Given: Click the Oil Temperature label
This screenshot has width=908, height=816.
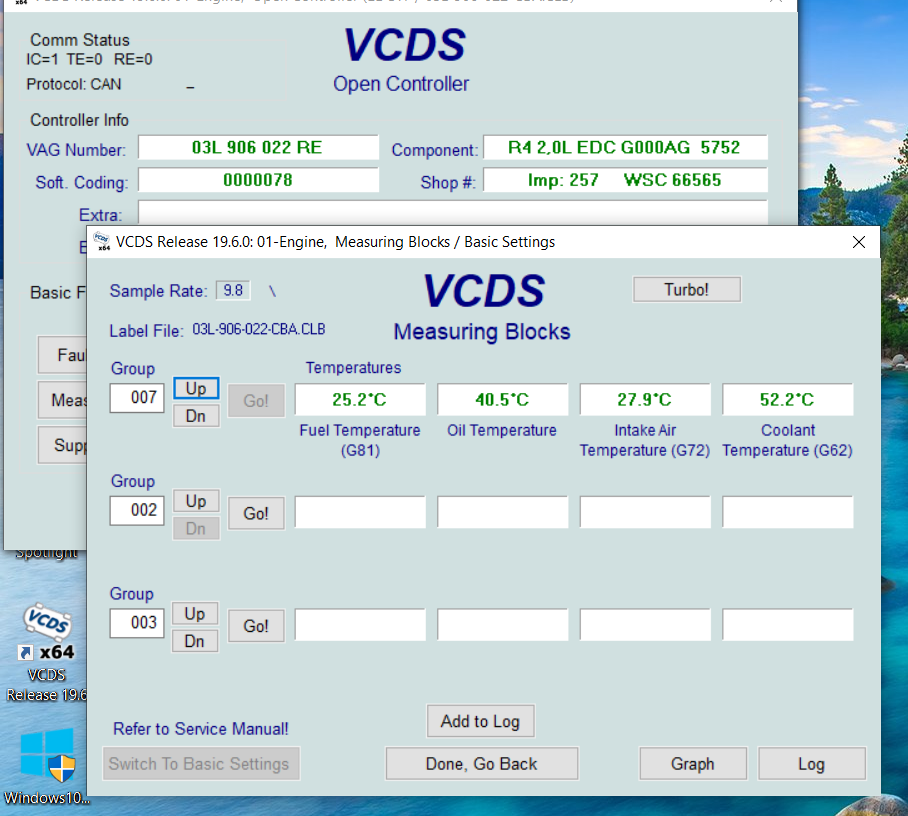Looking at the screenshot, I should pyautogui.click(x=501, y=430).
